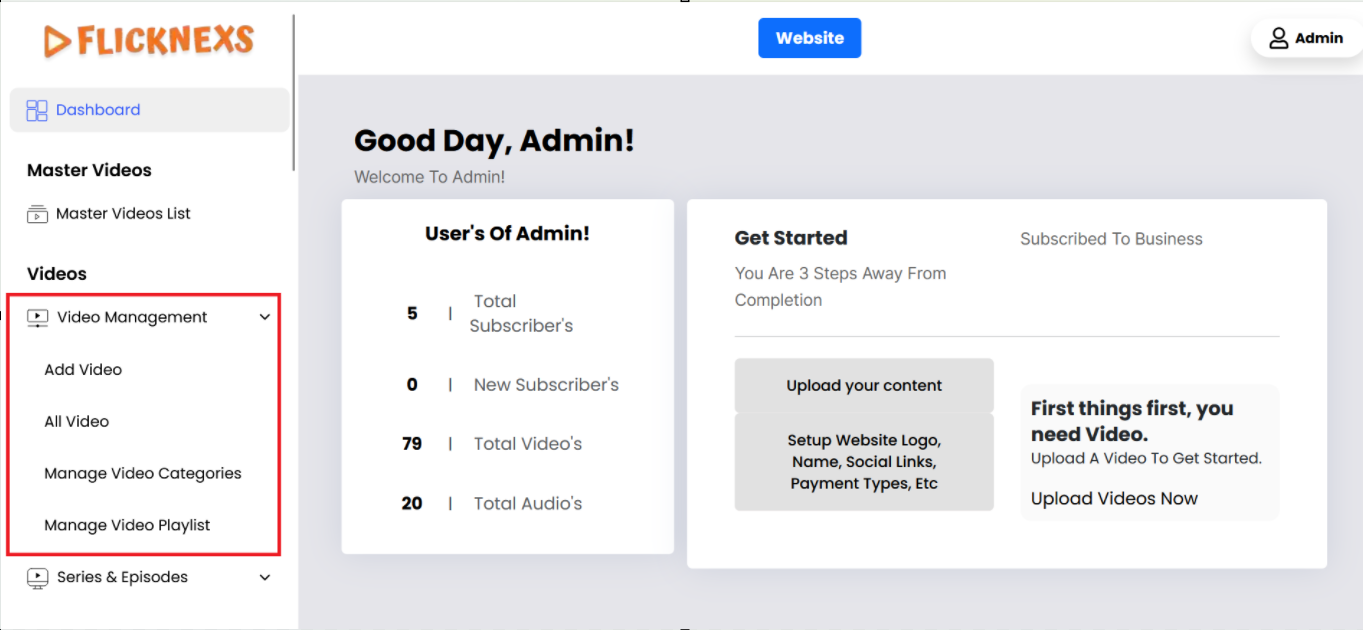The width and height of the screenshot is (1363, 630).
Task: Open All Video list
Action: (x=77, y=422)
